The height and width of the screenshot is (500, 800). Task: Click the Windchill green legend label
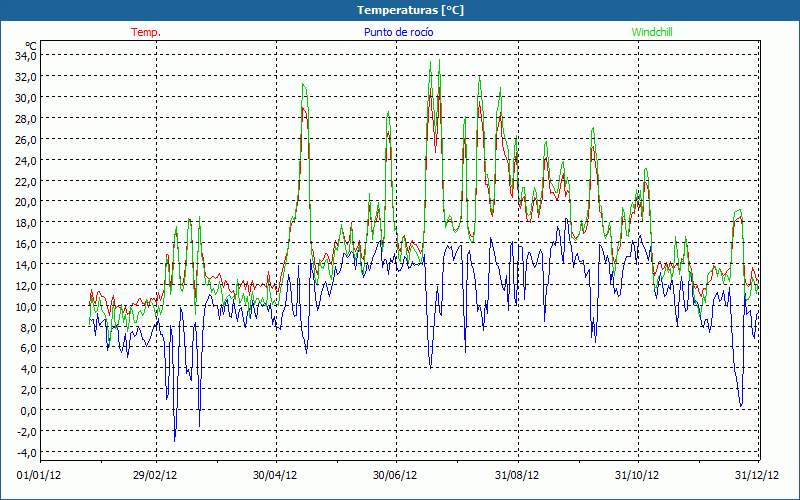(x=652, y=32)
